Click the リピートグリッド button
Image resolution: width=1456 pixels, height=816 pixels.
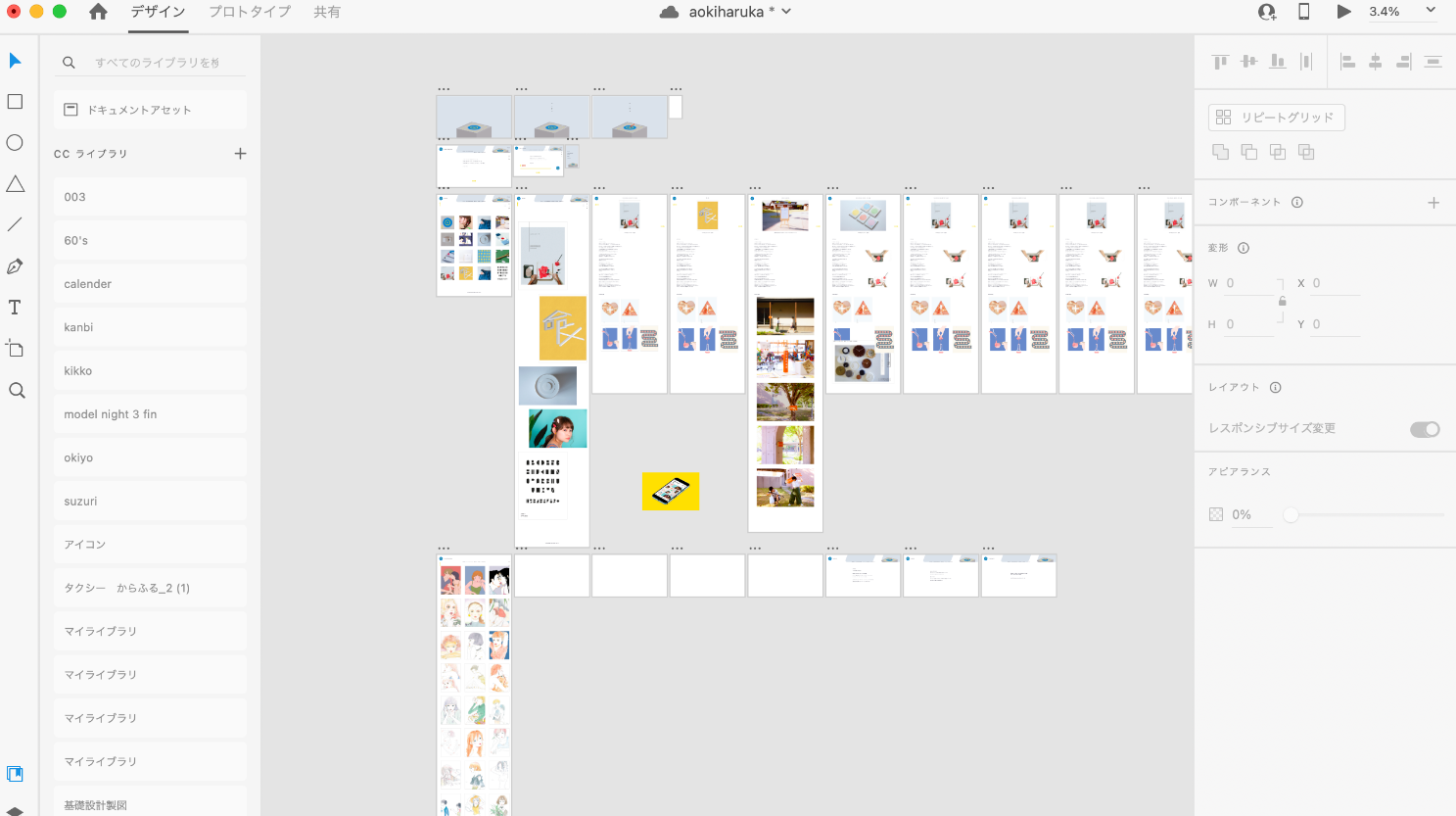[x=1276, y=118]
